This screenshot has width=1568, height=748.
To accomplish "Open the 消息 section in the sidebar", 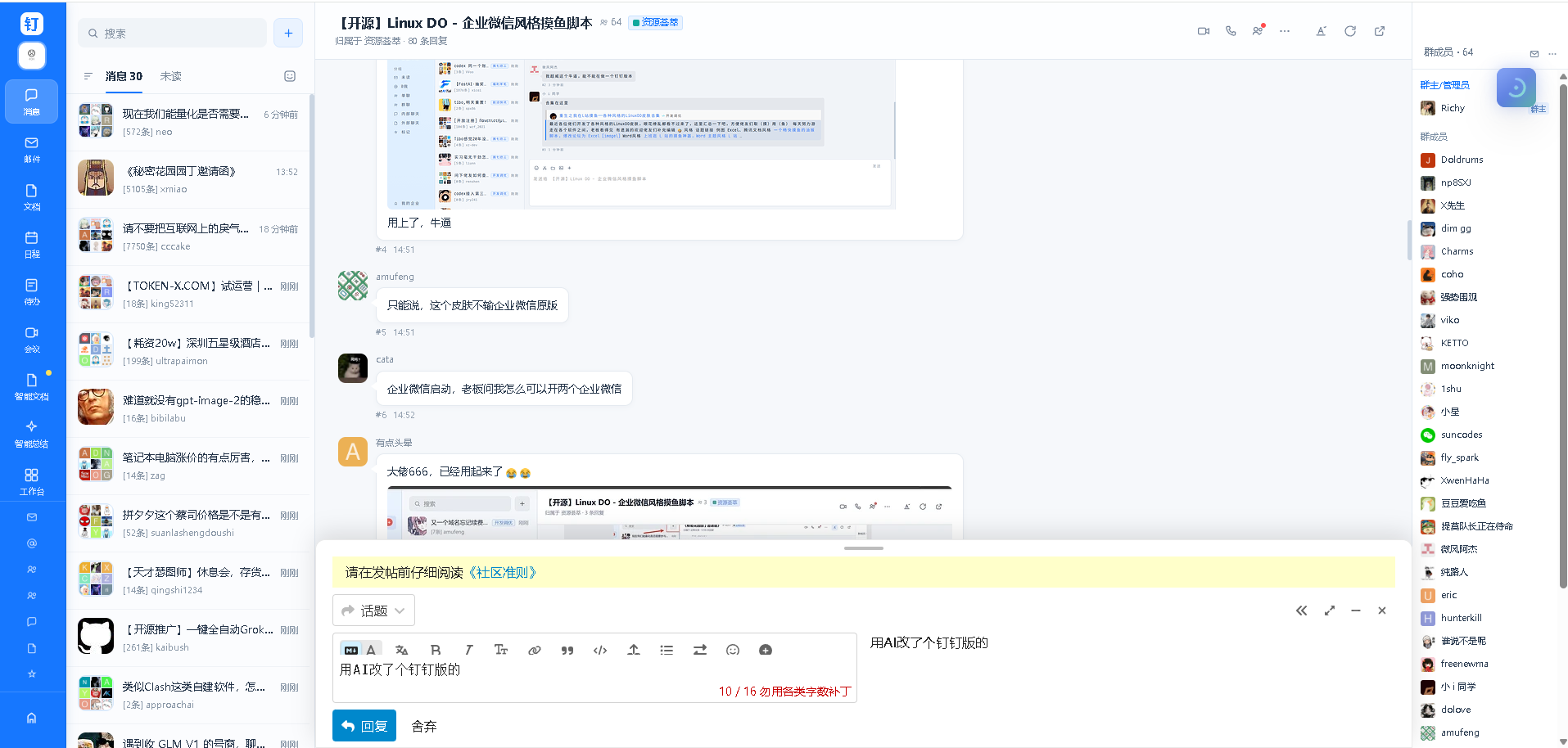I will [x=31, y=101].
